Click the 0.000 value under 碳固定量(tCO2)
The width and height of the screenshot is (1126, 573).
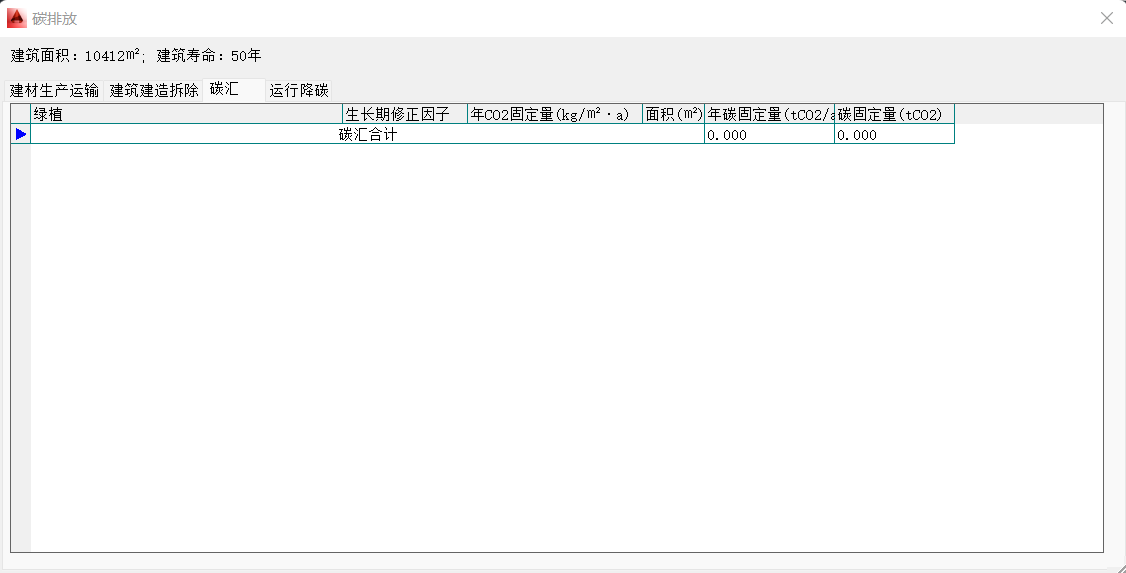coord(893,134)
